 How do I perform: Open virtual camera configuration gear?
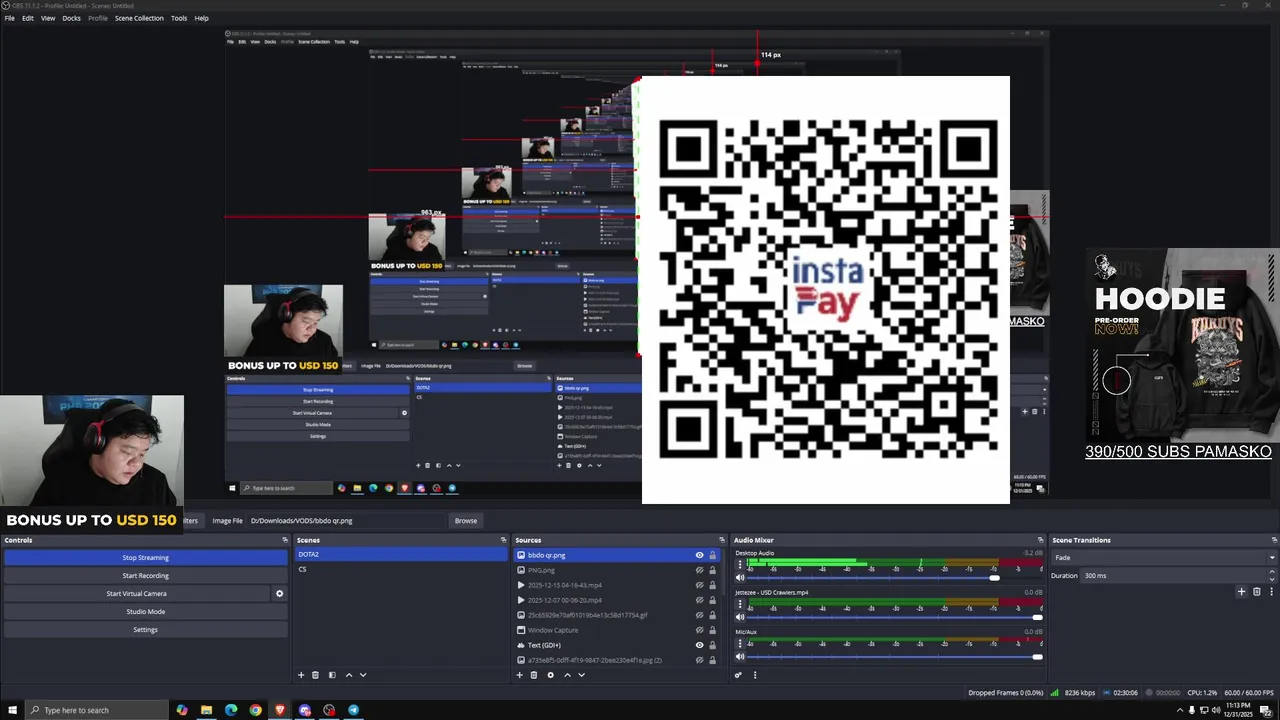pos(279,594)
